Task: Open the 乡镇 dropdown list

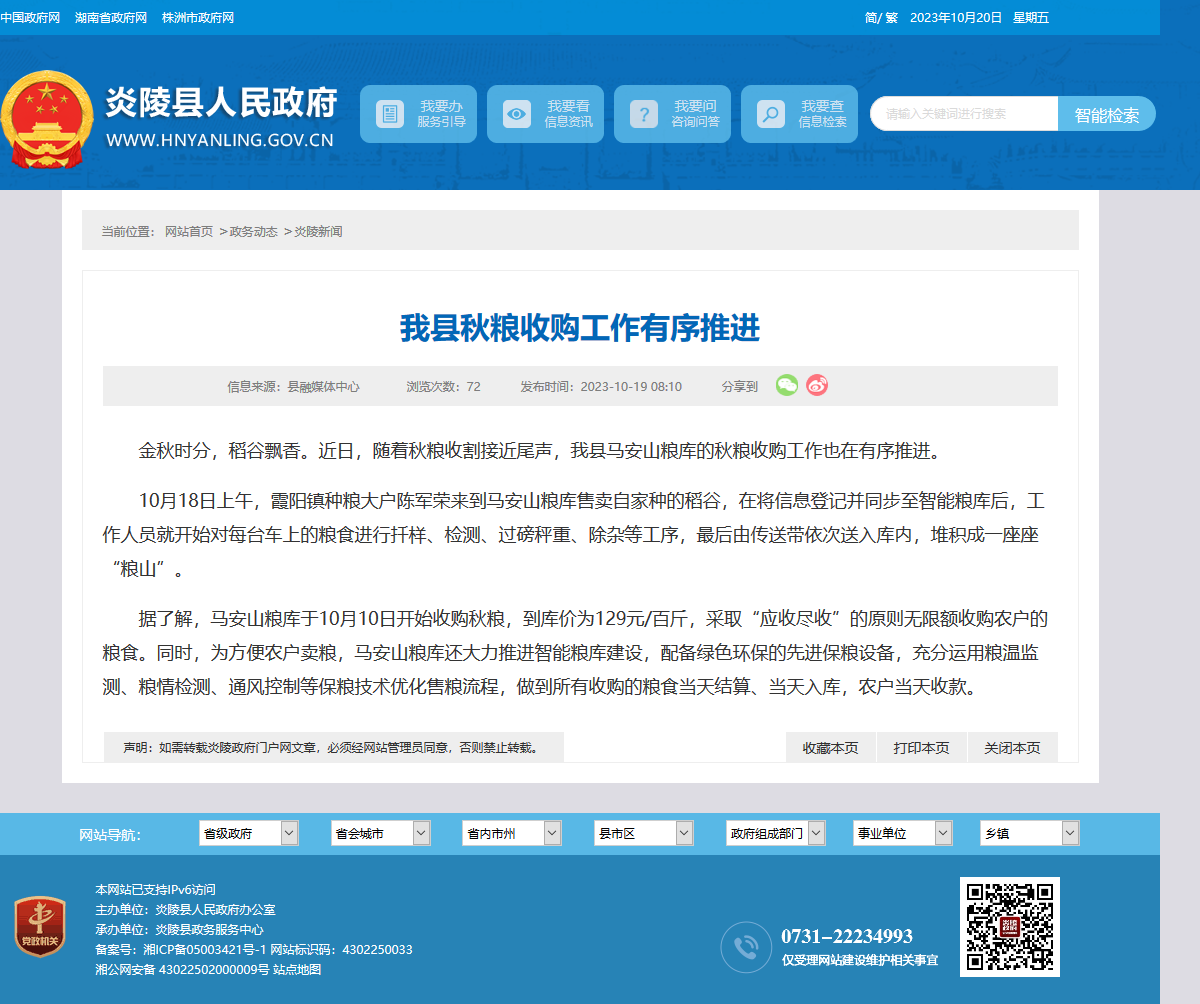Action: click(1030, 833)
